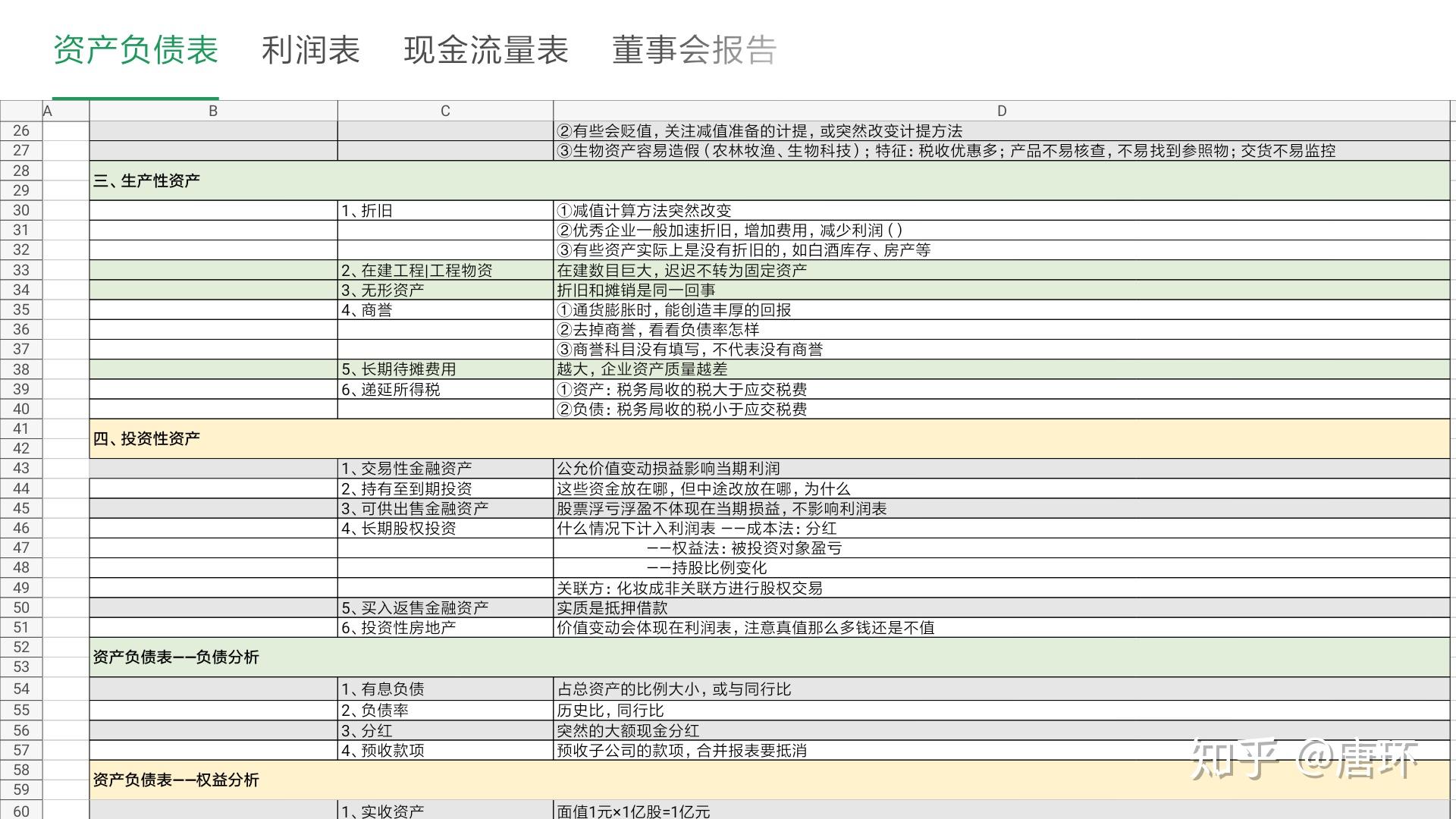The image size is (1456, 819).
Task: Click the cell 2、负债率
Action: 445,710
